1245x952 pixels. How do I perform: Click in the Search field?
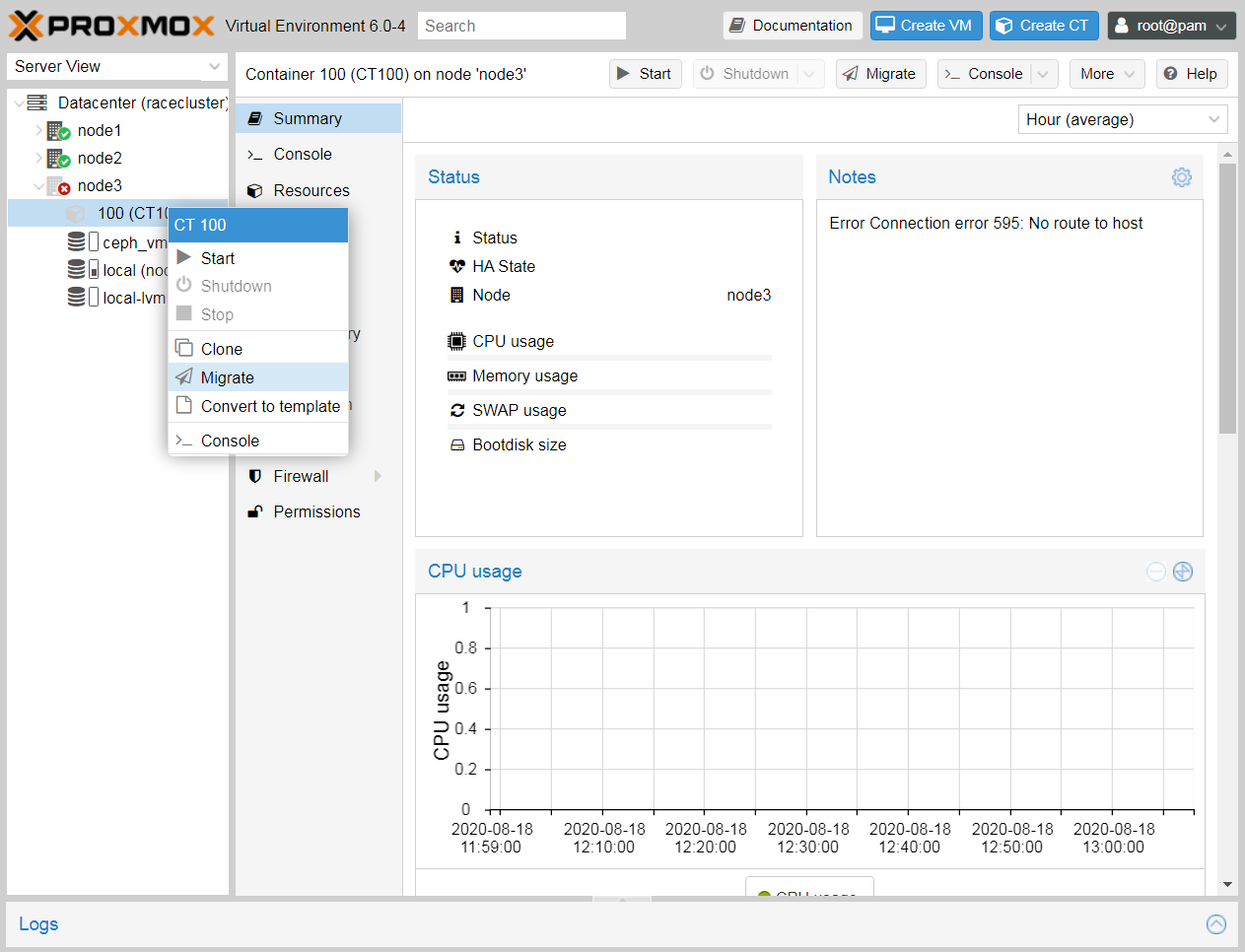pyautogui.click(x=521, y=26)
